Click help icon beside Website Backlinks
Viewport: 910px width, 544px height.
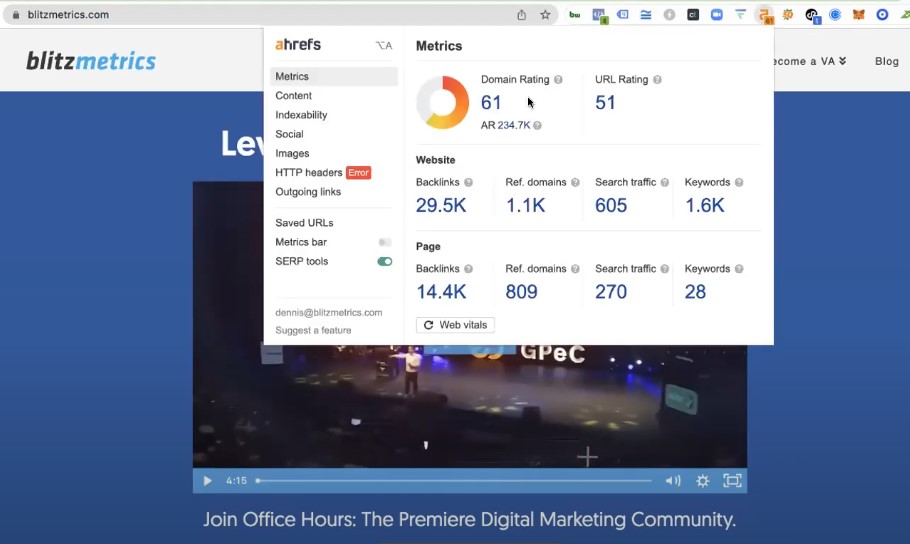[x=468, y=182]
